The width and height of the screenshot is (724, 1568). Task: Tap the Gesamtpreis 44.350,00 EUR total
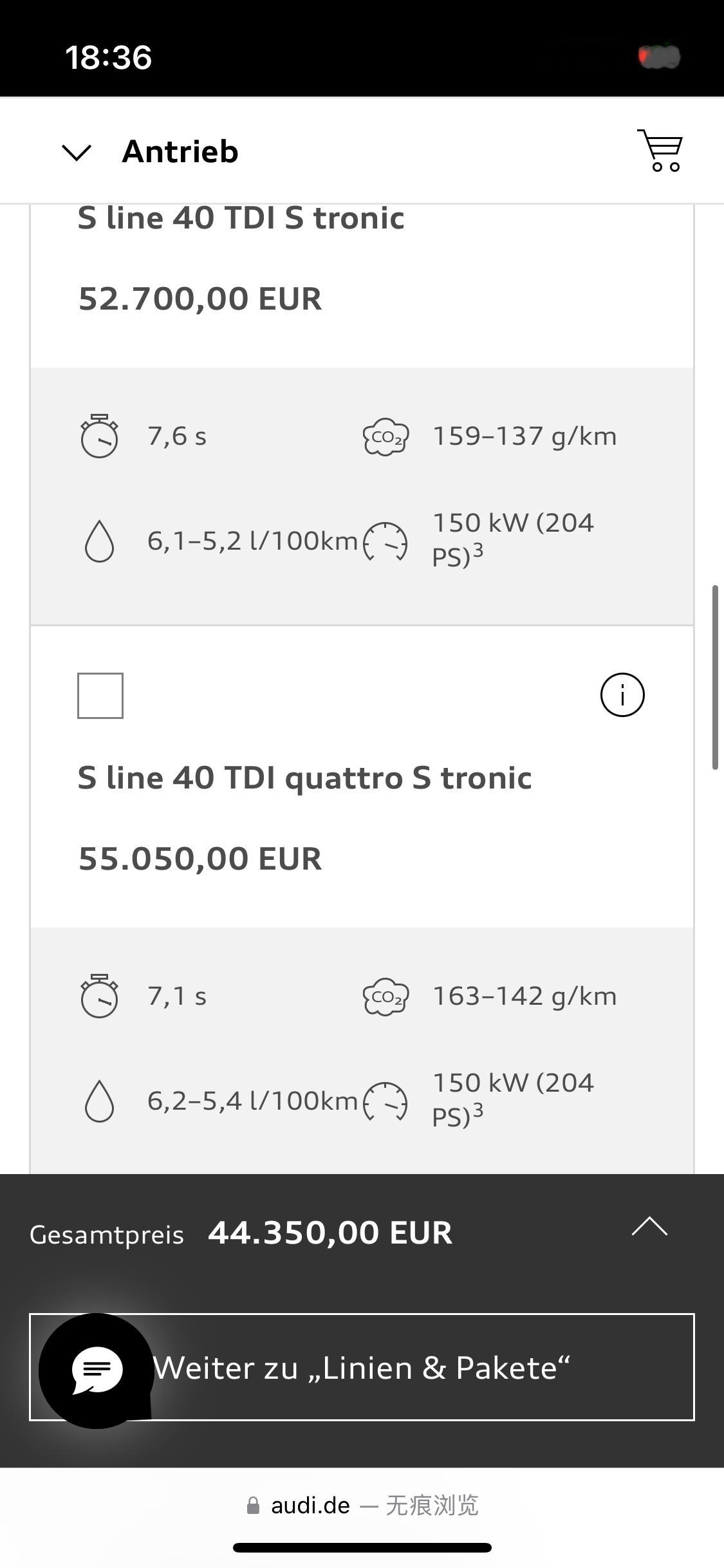241,1233
